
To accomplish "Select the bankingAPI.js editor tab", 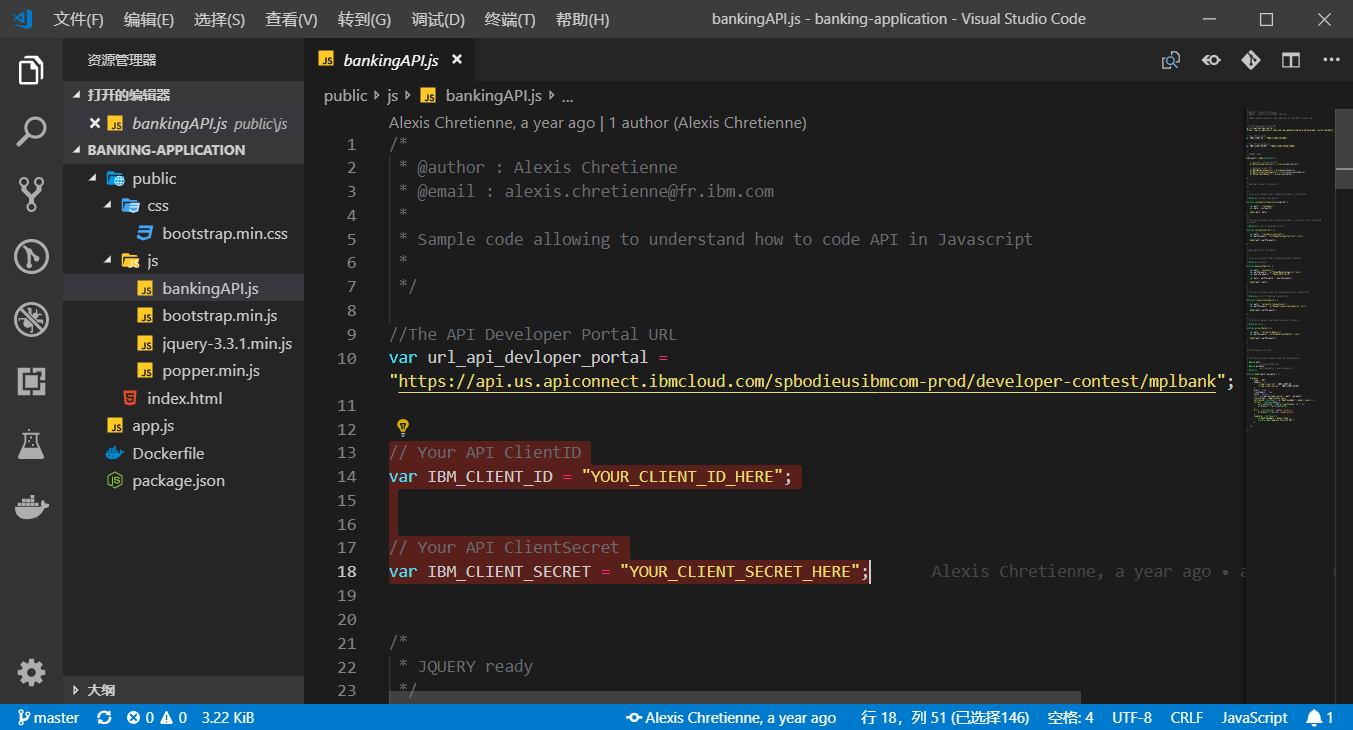I will click(390, 60).
